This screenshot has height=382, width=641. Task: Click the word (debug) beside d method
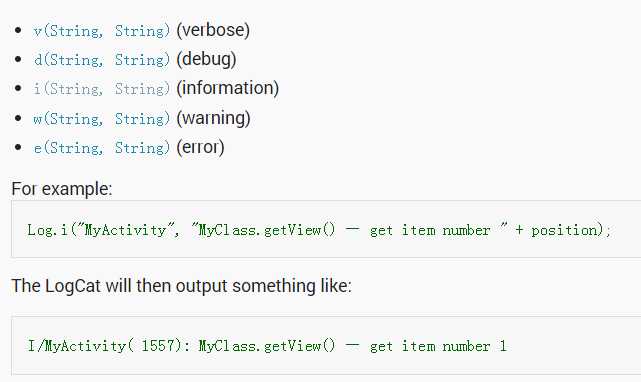[206, 60]
